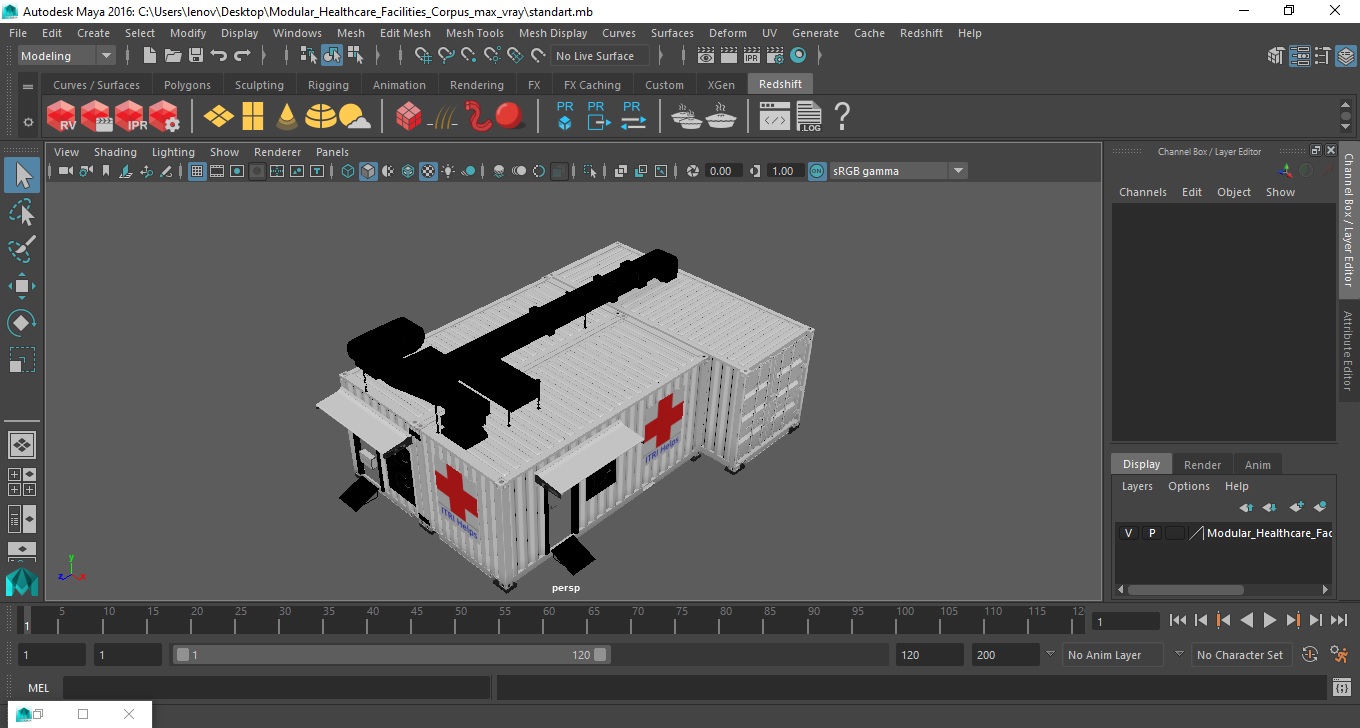
Task: Click the playback end time field 120
Action: tap(929, 655)
